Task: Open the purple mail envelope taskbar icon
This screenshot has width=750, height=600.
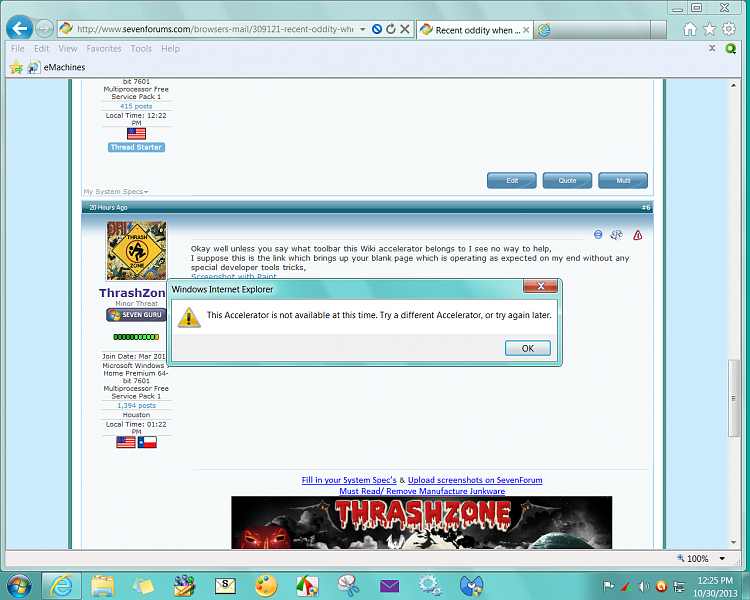Action: pyautogui.click(x=389, y=586)
